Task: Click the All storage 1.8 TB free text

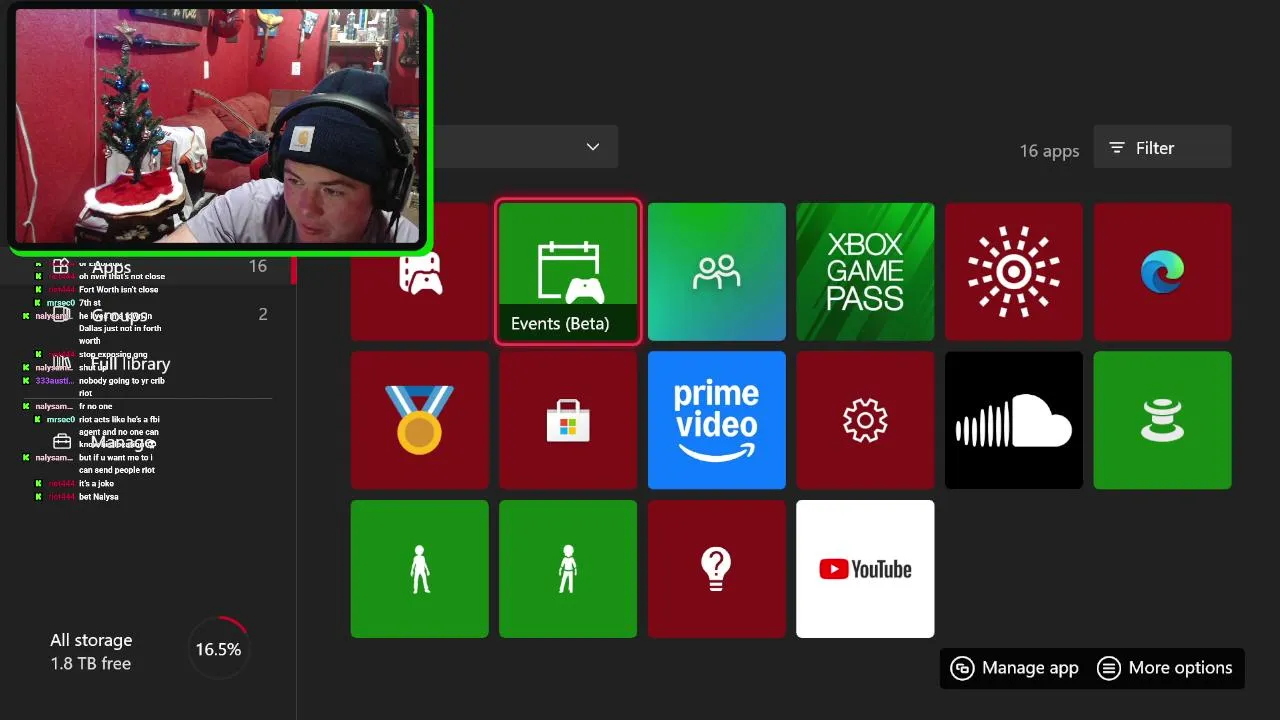Action: pos(91,651)
